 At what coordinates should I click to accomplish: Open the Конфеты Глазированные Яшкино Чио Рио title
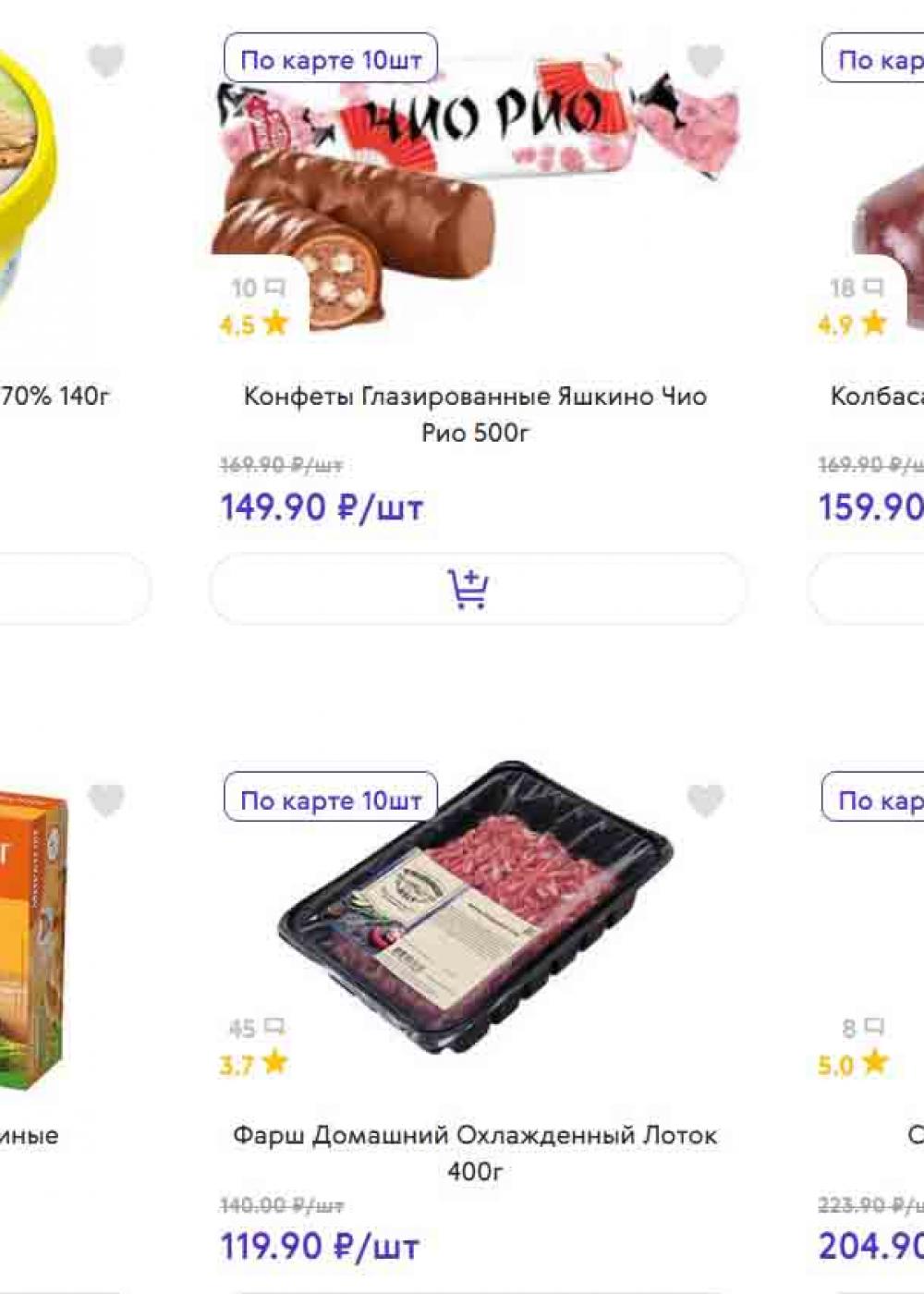pos(475,414)
